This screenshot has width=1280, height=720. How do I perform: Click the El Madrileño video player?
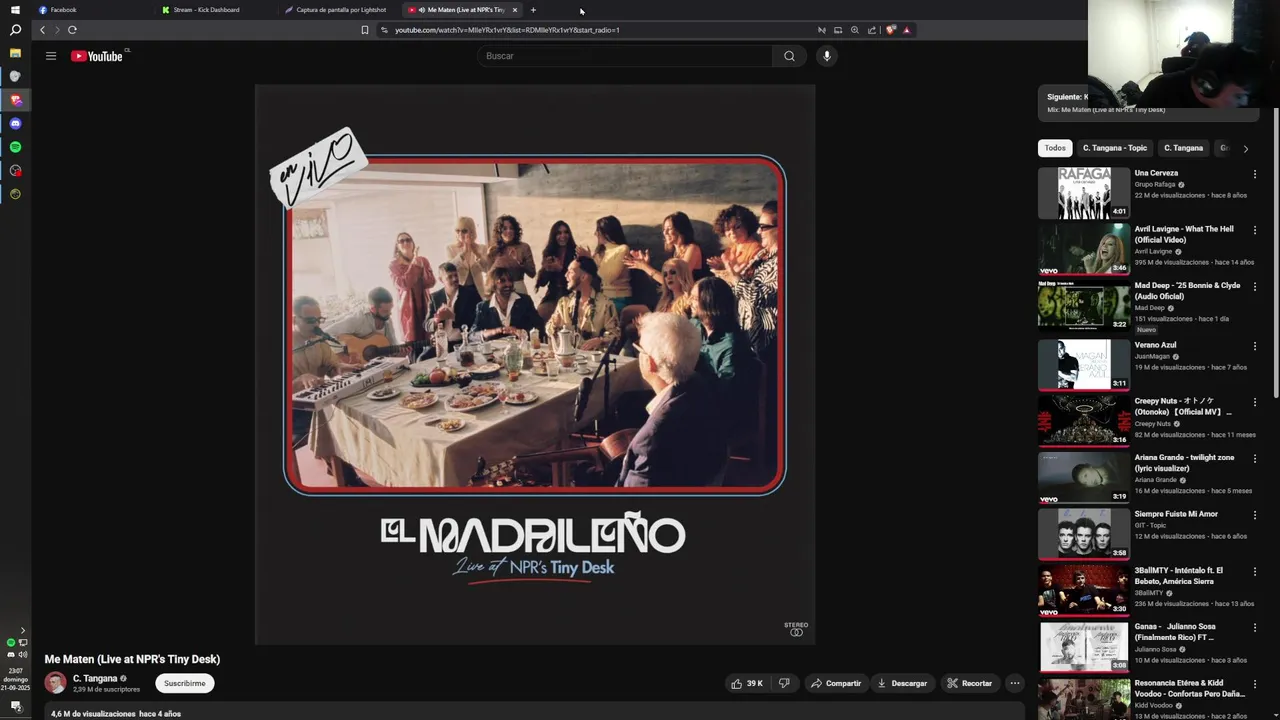[x=535, y=364]
